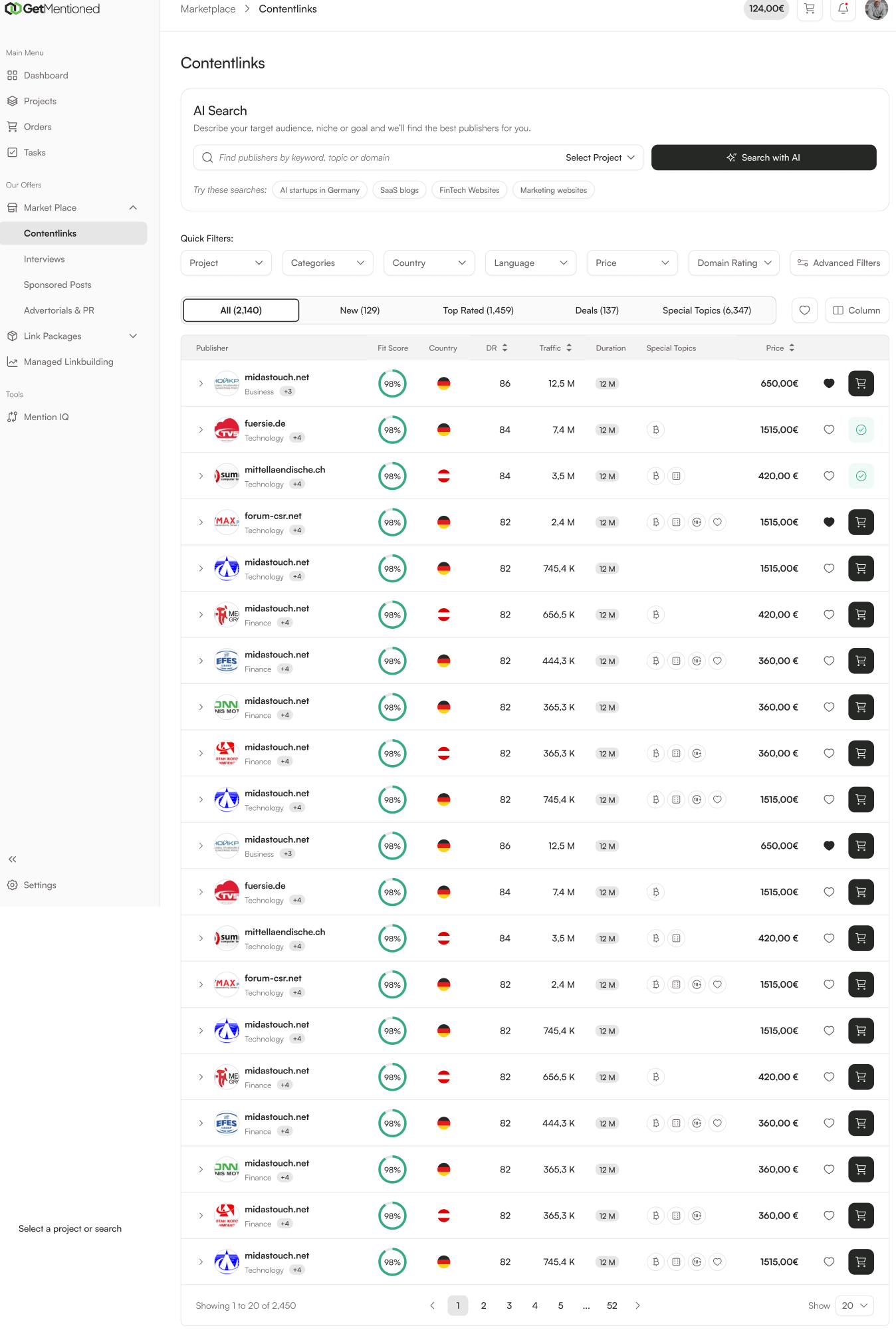Switch to the Deals (137) tab
This screenshot has height=1332, width=896.
(x=597, y=310)
